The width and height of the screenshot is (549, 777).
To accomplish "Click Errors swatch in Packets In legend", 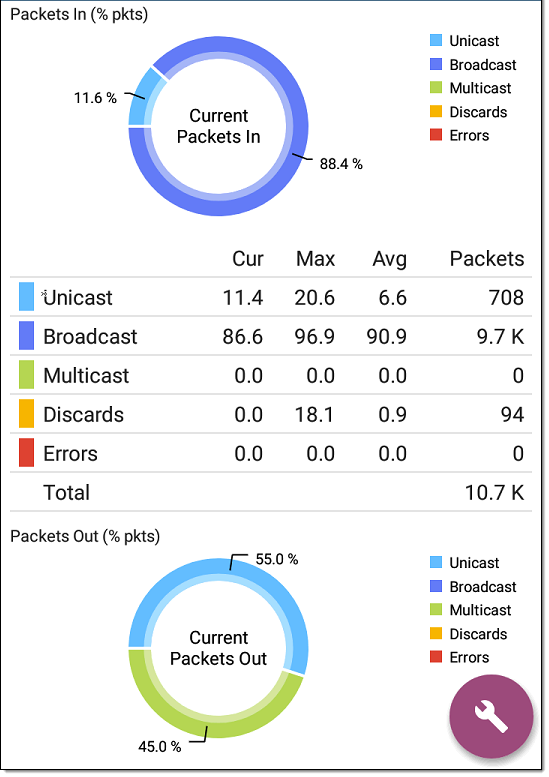I will point(436,135).
